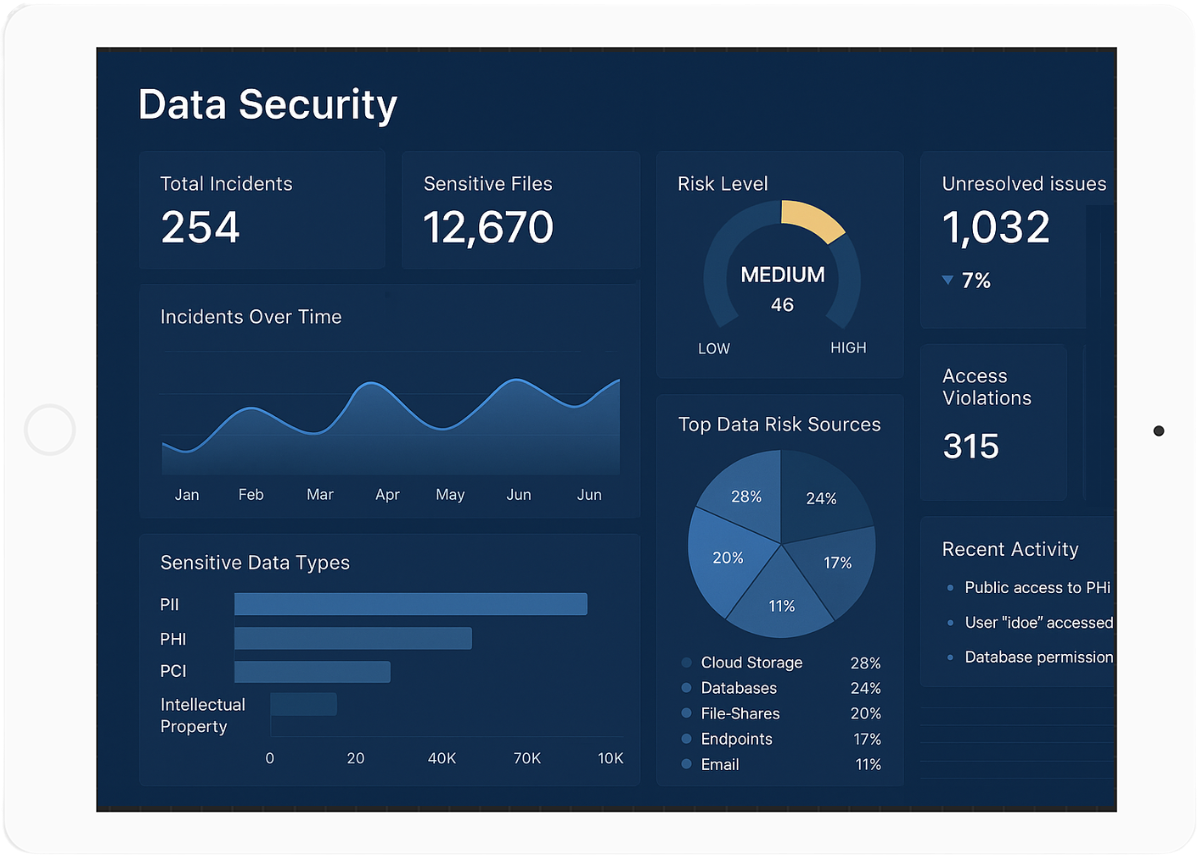
Task: Click the down triangle beside 7%
Action: [948, 281]
